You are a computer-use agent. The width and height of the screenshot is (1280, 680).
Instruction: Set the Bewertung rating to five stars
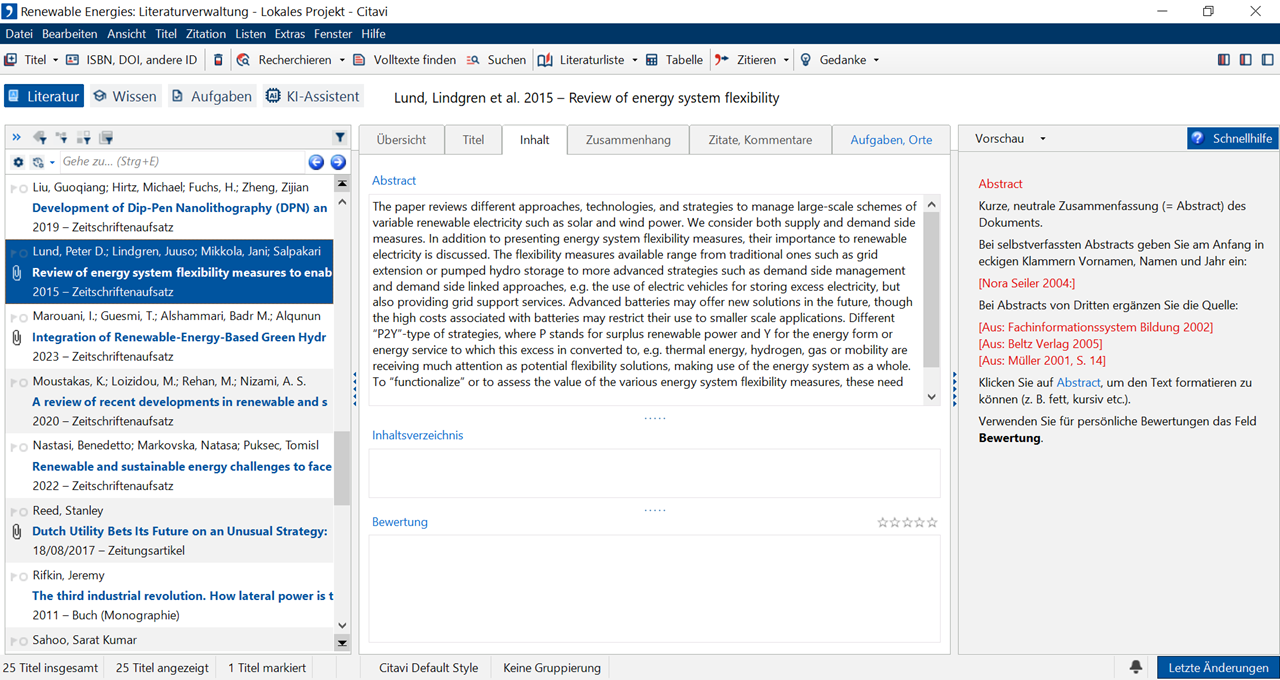pyautogui.click(x=932, y=522)
